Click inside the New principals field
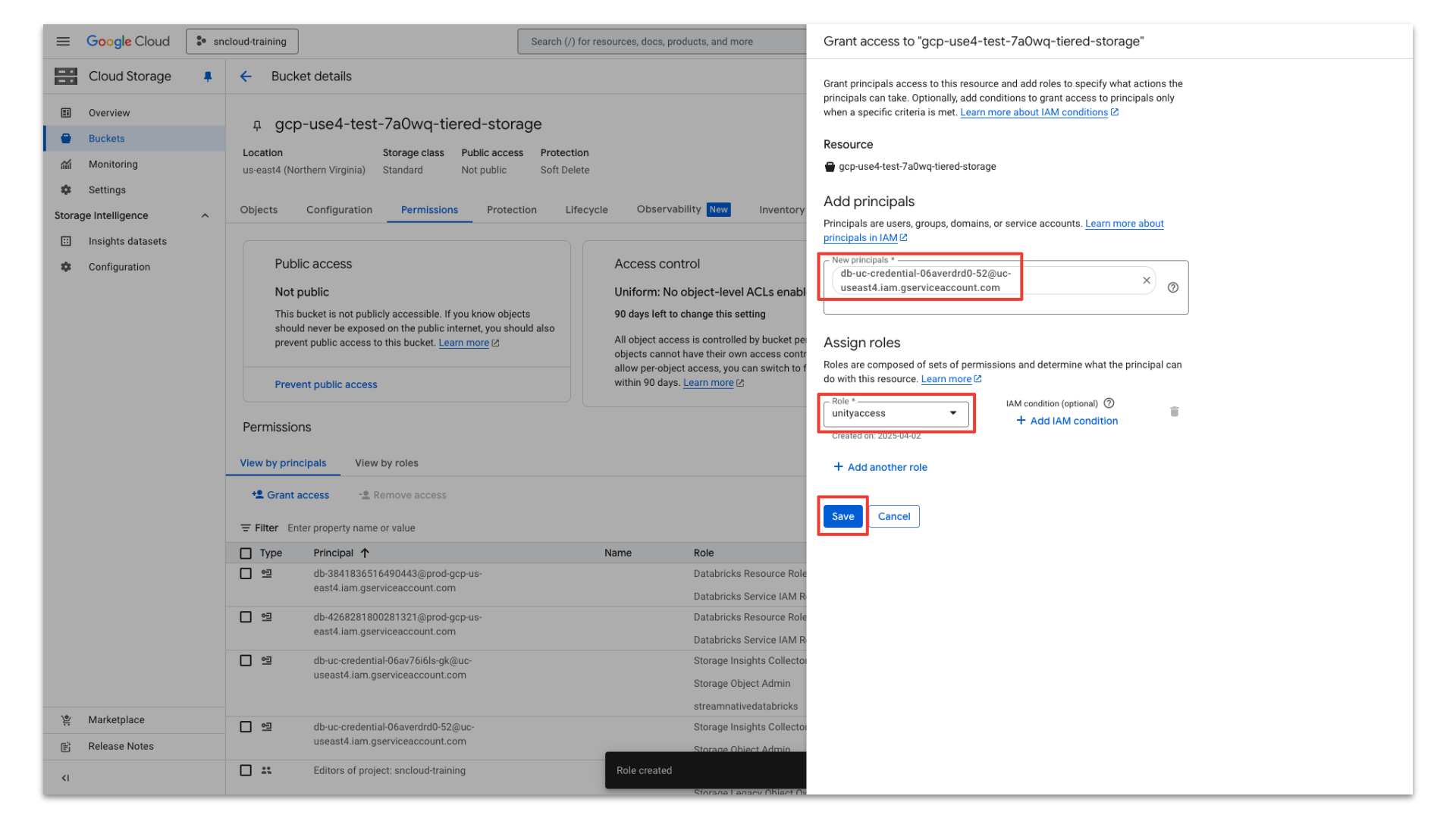This screenshot has height=818, width=1456. click(x=1006, y=287)
